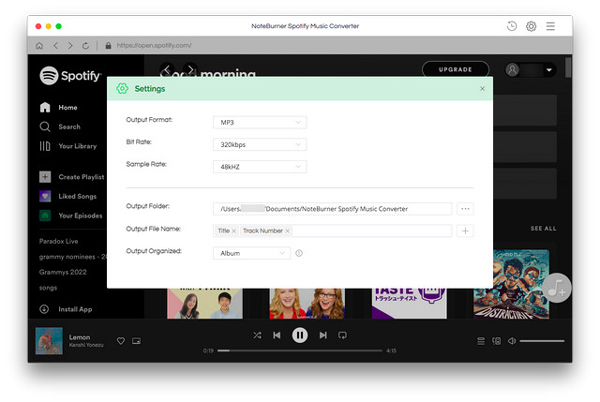Expand the Sample Rate 48kHZ dropdown
The width and height of the screenshot is (600, 402).
point(260,167)
